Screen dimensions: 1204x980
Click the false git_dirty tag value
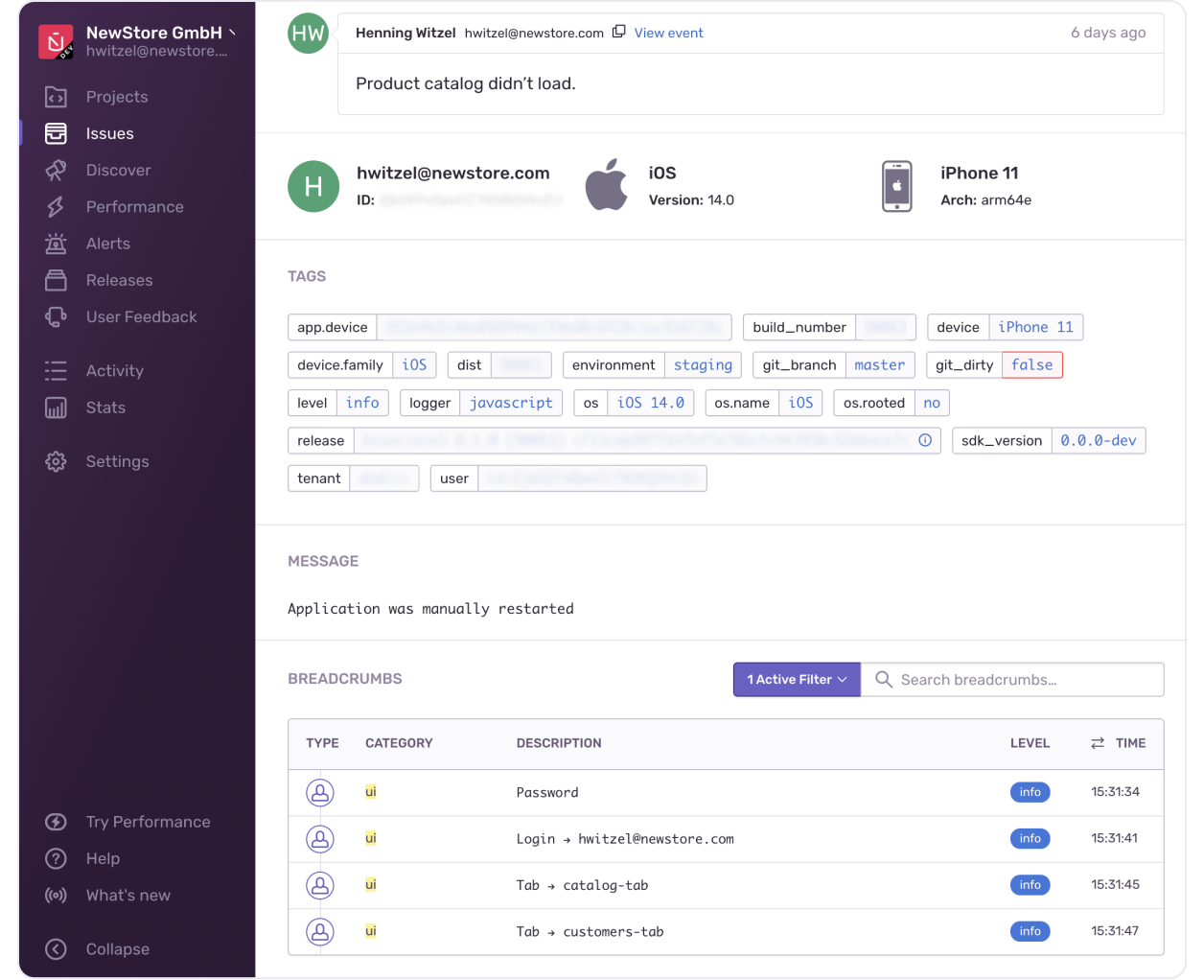(1031, 365)
